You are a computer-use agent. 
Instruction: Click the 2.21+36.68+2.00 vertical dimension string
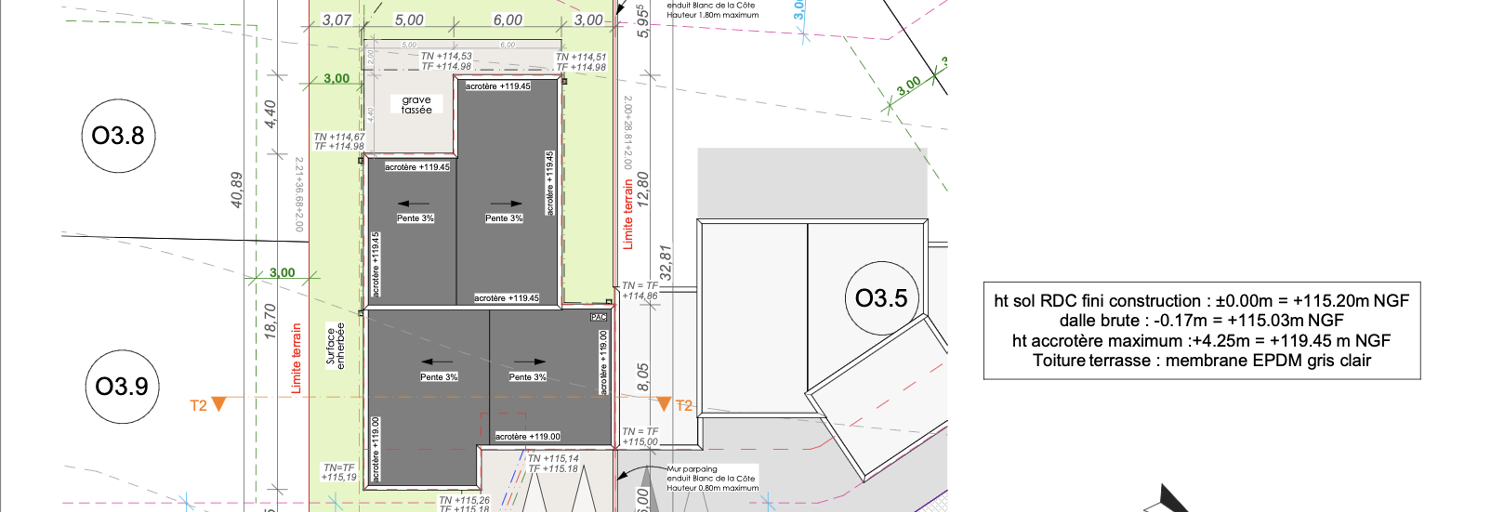click(x=298, y=195)
